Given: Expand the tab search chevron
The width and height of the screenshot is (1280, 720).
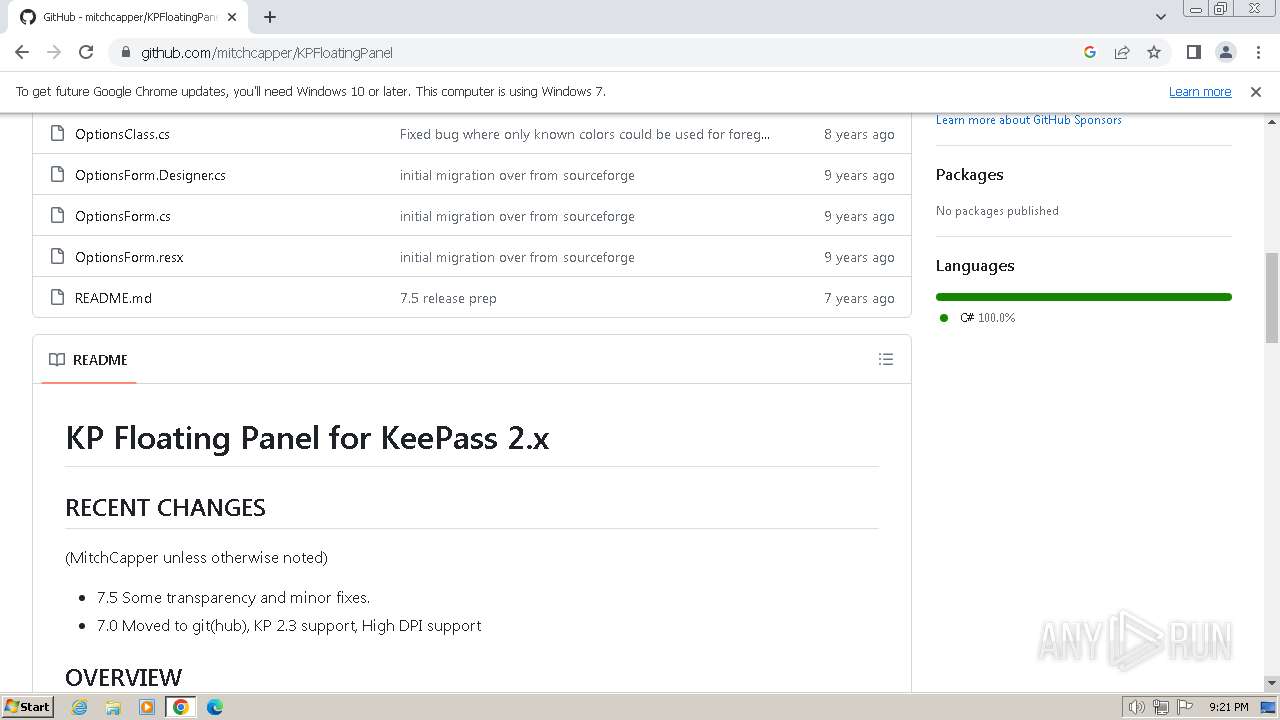Looking at the screenshot, I should pyautogui.click(x=1160, y=17).
